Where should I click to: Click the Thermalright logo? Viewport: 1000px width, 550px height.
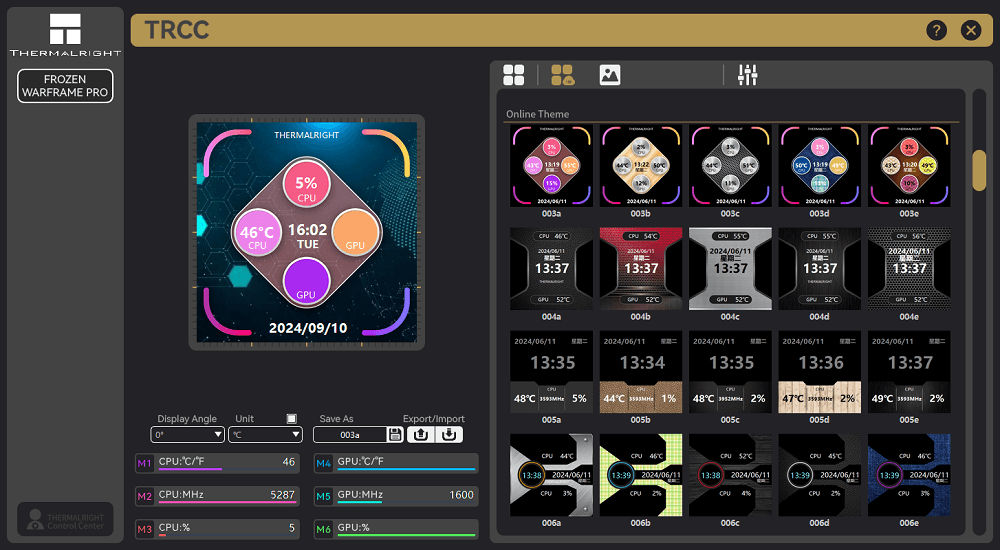(x=65, y=34)
